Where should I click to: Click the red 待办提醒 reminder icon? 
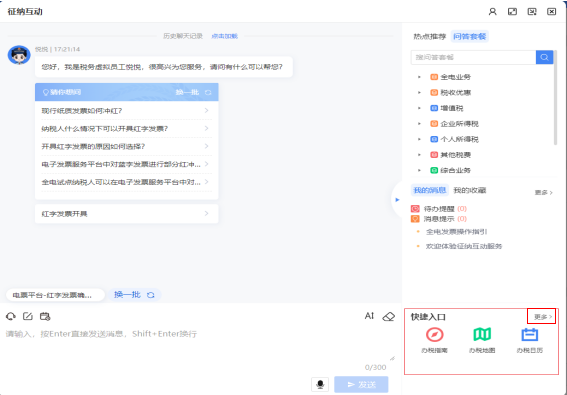[415, 209]
